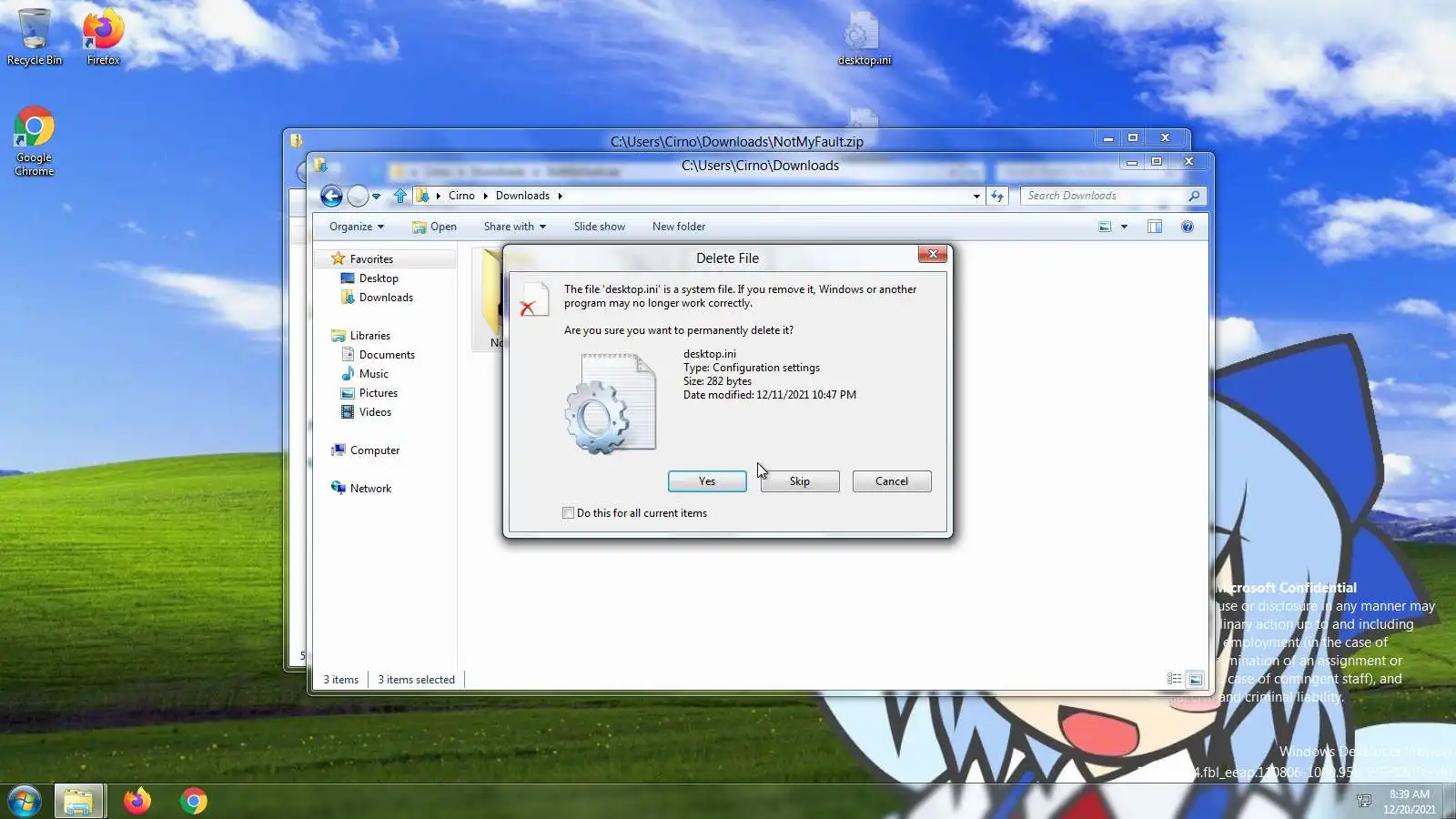Click the Cirno breadcrumb in address bar

[461, 196]
